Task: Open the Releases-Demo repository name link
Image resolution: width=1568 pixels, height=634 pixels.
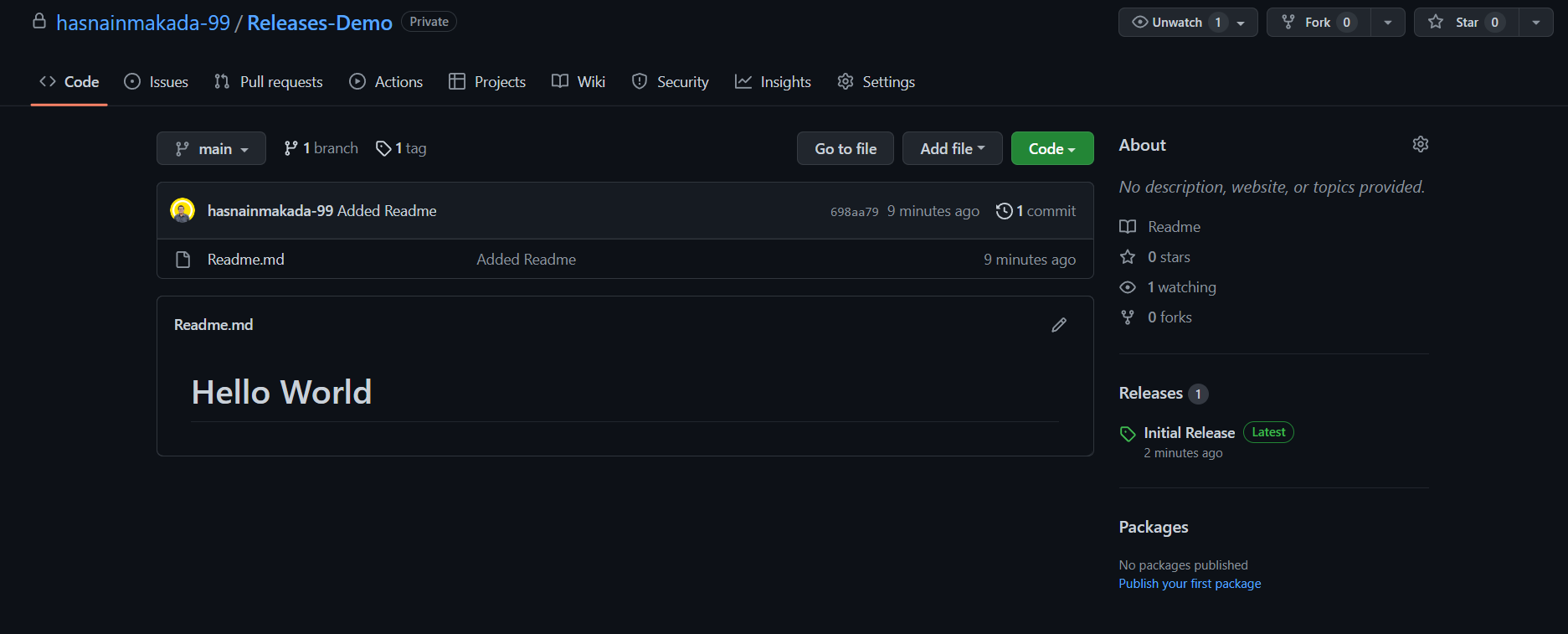Action: point(320,23)
